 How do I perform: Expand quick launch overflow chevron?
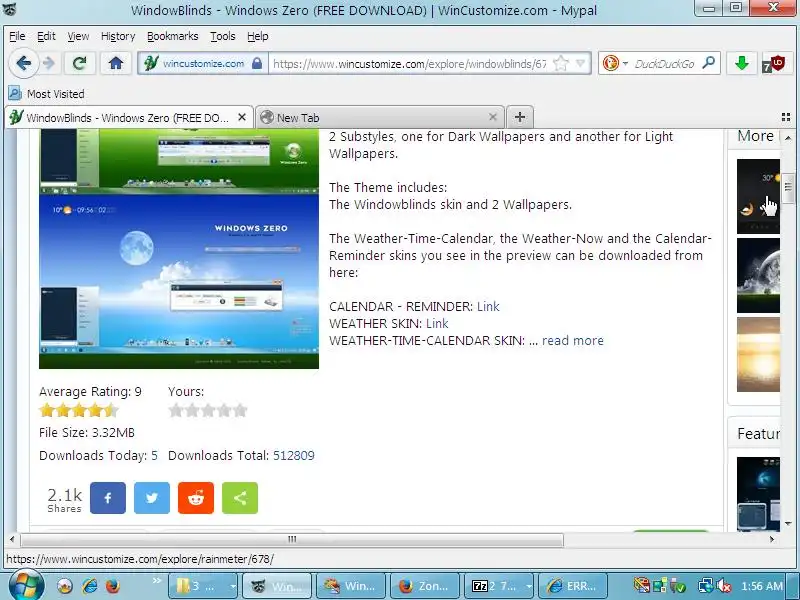156,580
